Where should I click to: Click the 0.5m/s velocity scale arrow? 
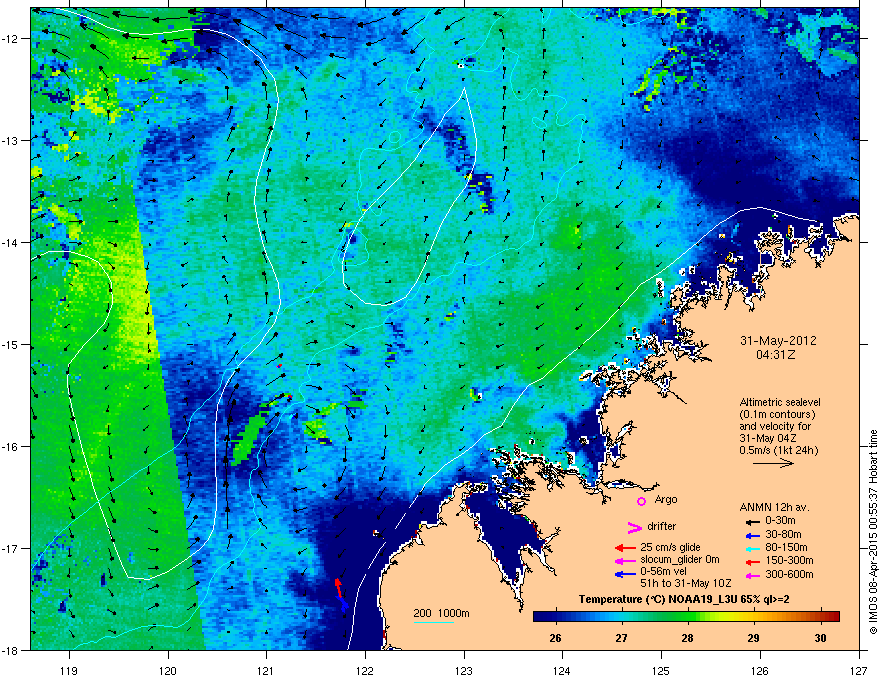click(773, 463)
